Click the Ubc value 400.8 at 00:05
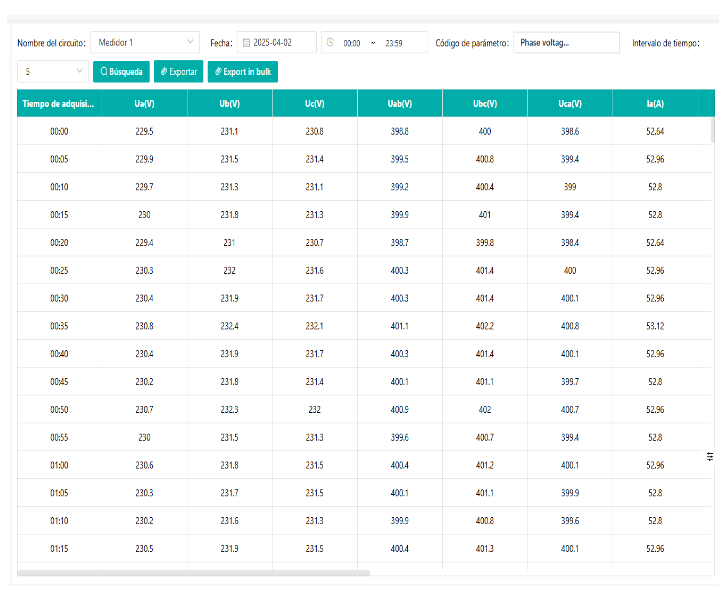The width and height of the screenshot is (724, 592). [x=485, y=159]
